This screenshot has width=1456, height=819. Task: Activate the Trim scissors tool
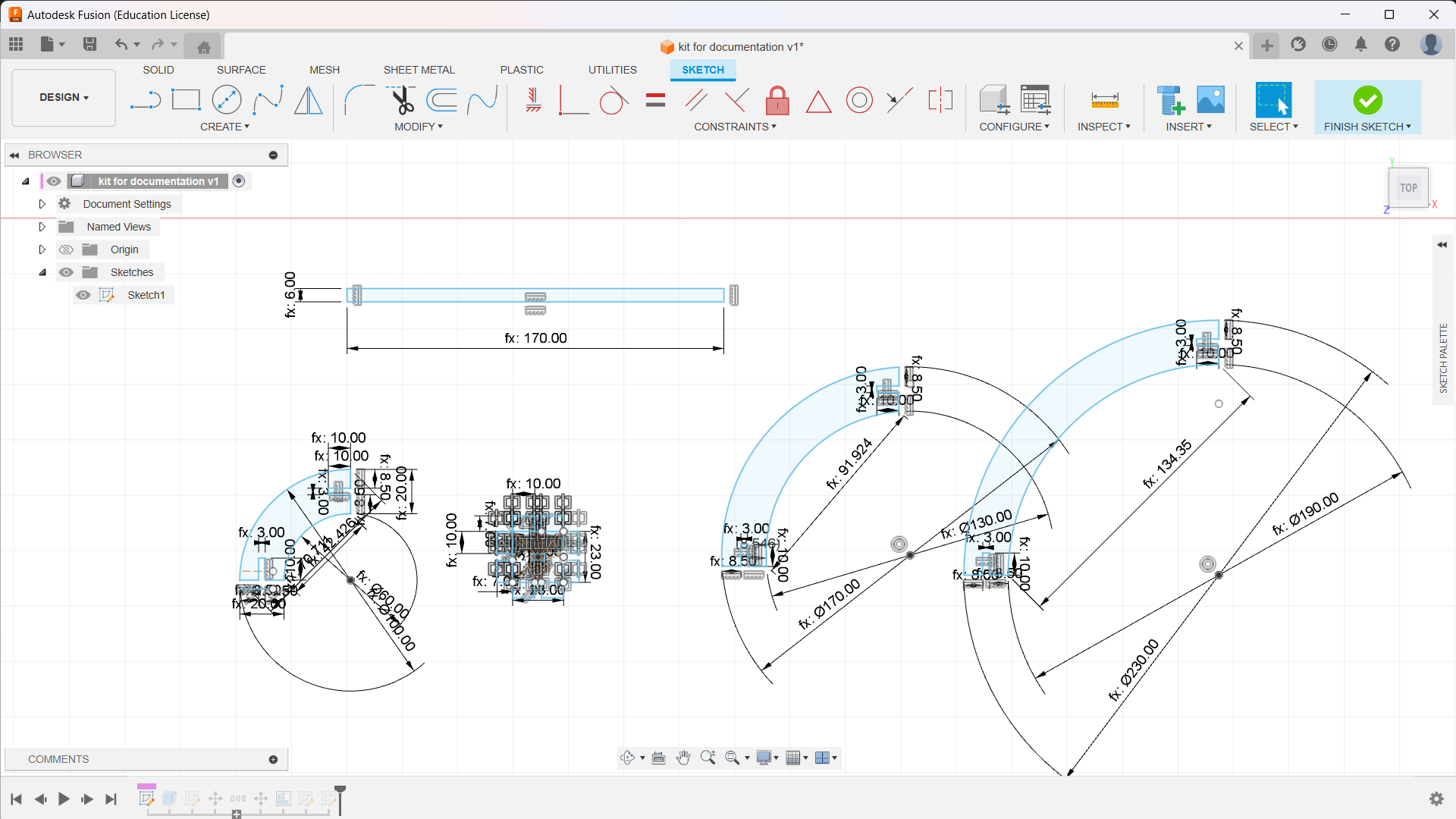click(401, 100)
